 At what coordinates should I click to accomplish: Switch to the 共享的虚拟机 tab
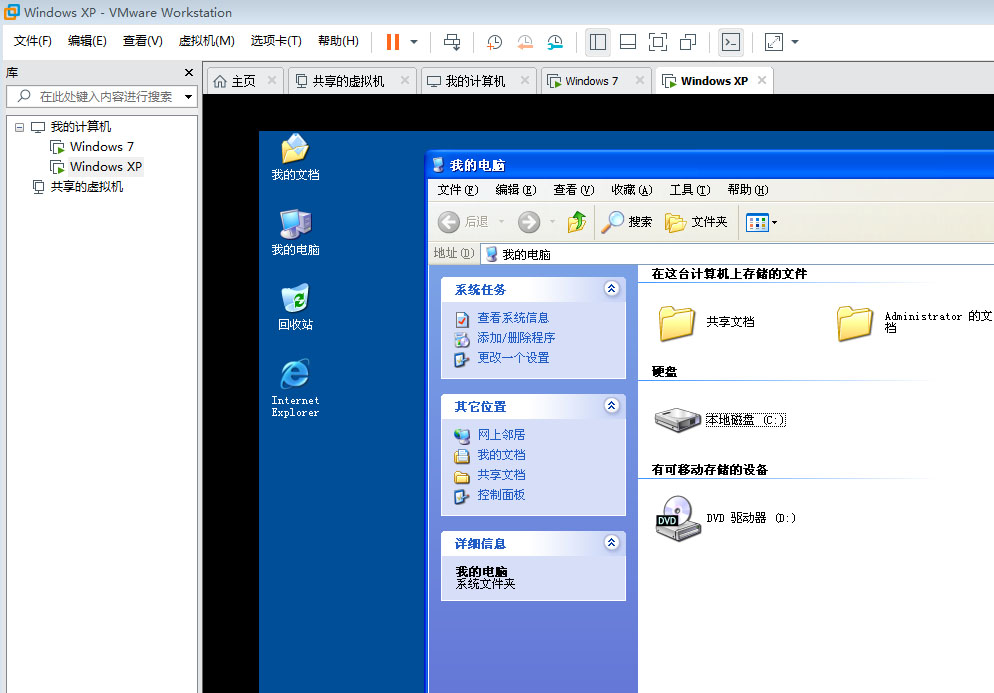(x=349, y=81)
